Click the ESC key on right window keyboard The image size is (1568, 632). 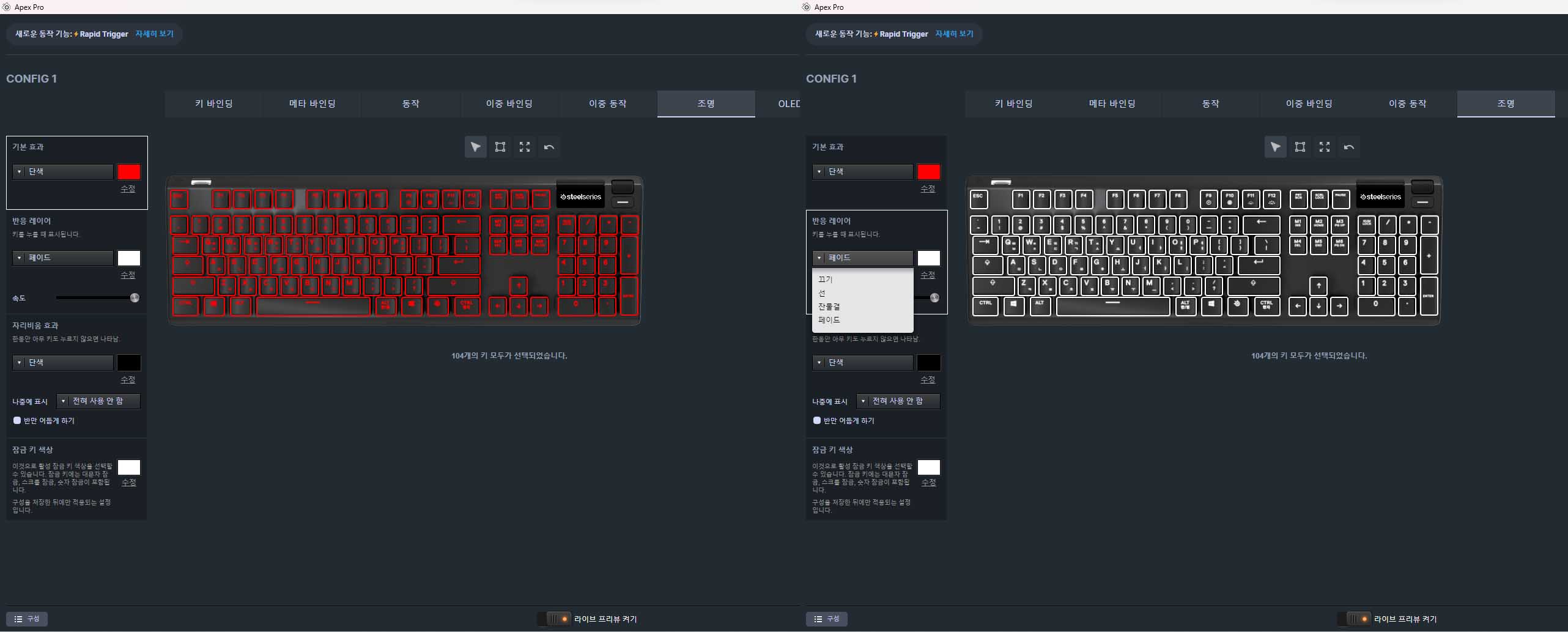coord(978,199)
